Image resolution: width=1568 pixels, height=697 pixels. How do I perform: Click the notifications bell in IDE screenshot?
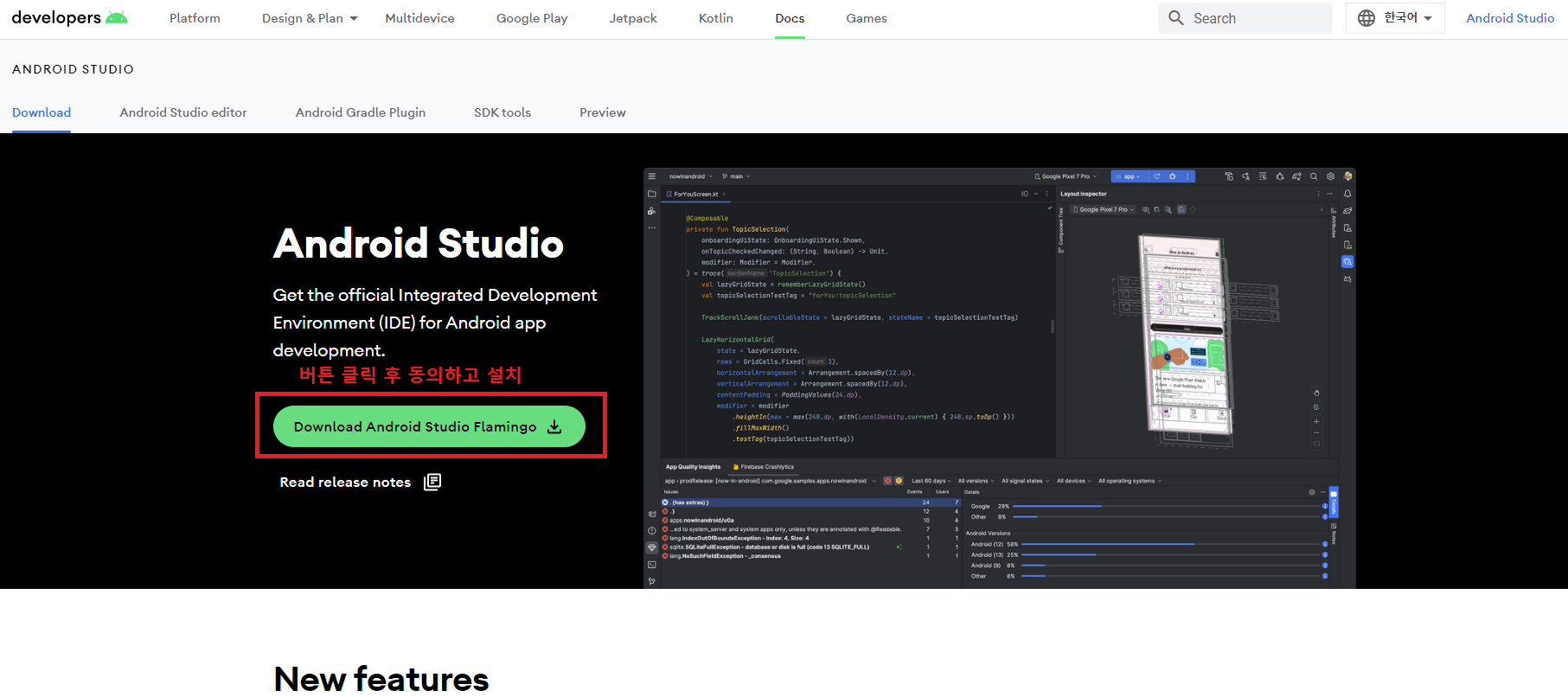pos(1347,194)
